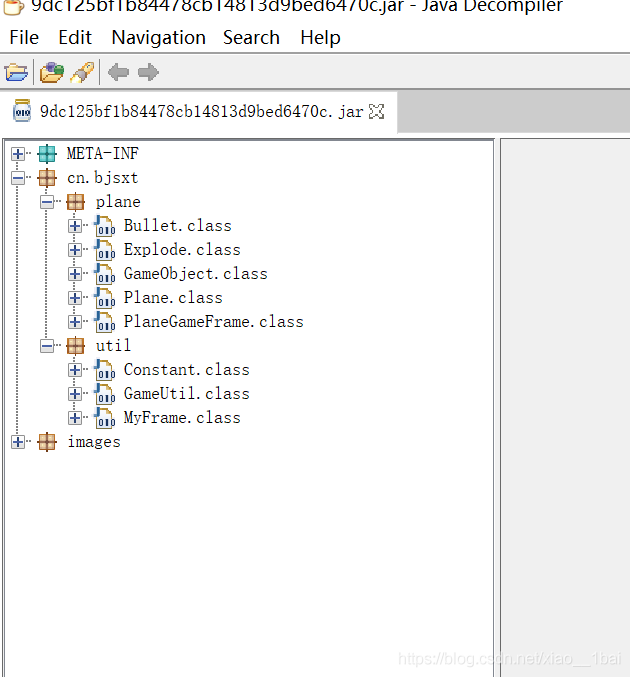Image resolution: width=630 pixels, height=677 pixels.
Task: Select the plane package label
Action: point(118,202)
